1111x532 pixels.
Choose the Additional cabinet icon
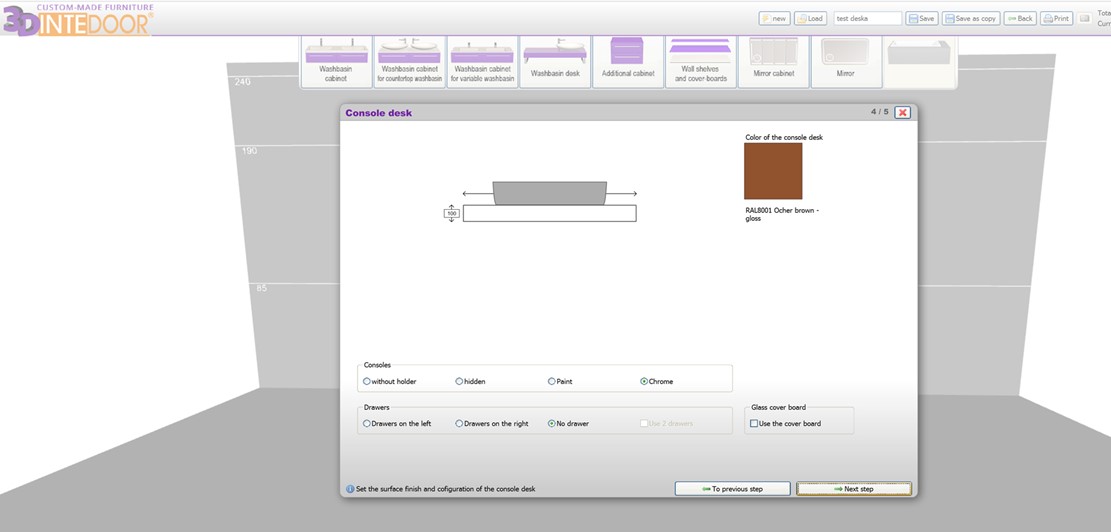(628, 61)
